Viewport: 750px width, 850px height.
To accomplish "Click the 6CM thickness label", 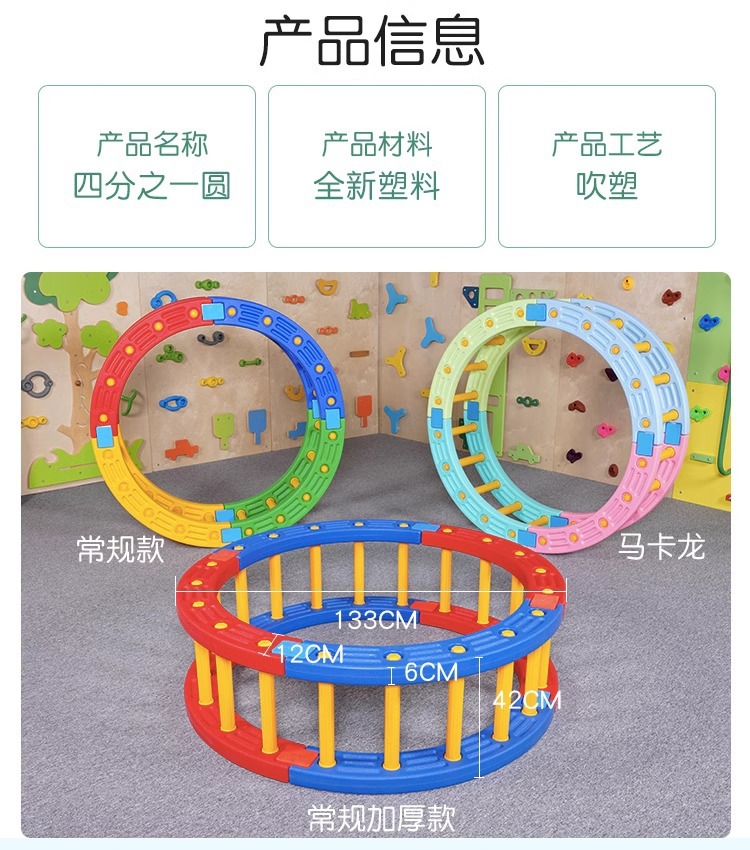I will [x=431, y=672].
